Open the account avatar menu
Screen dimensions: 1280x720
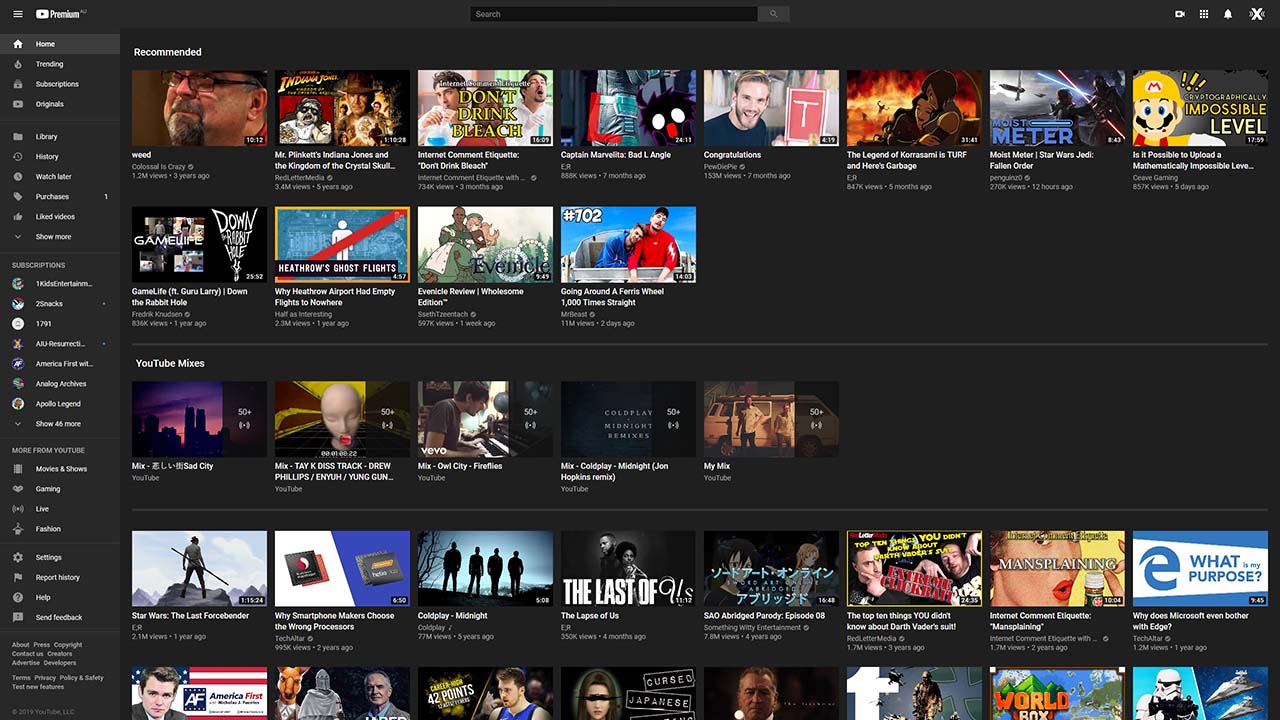[x=1258, y=14]
